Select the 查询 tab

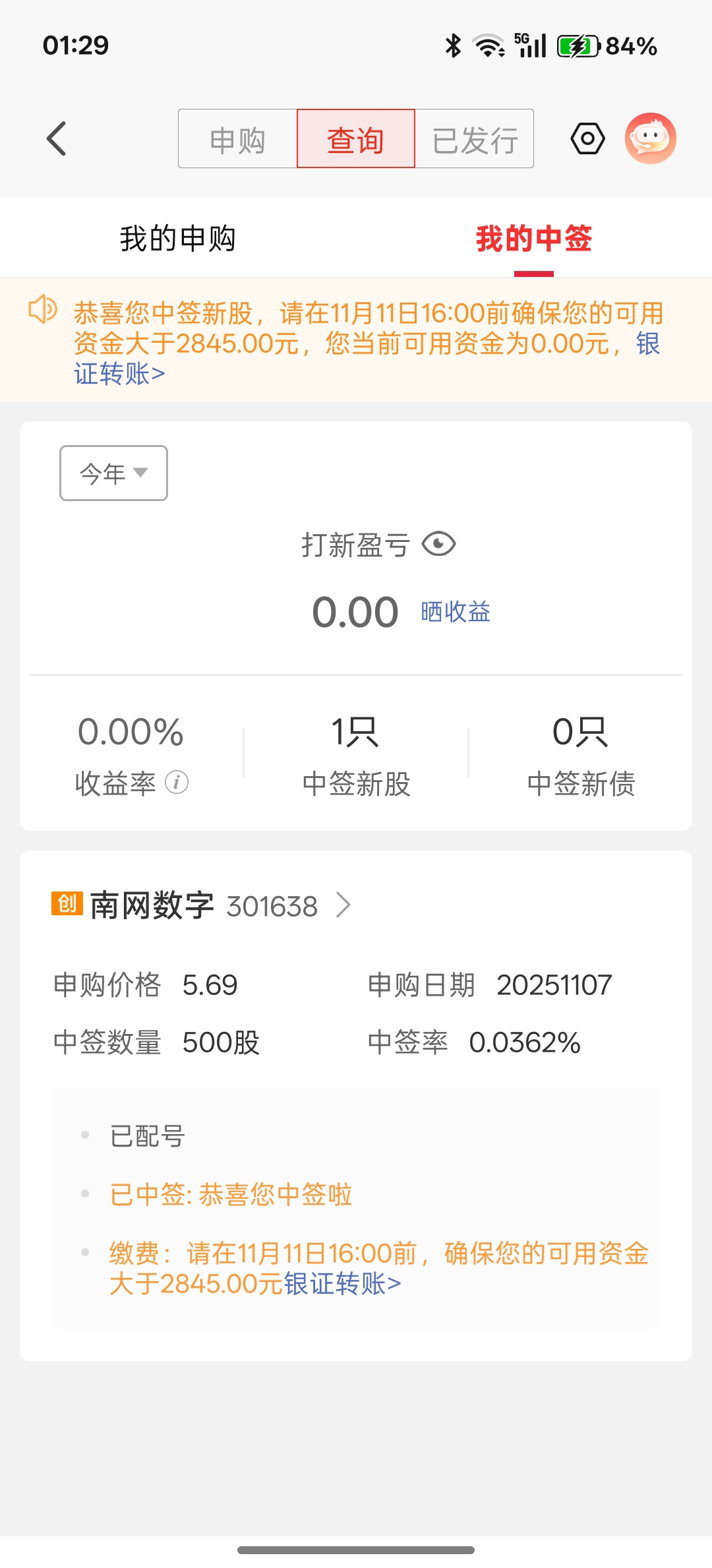tap(356, 138)
